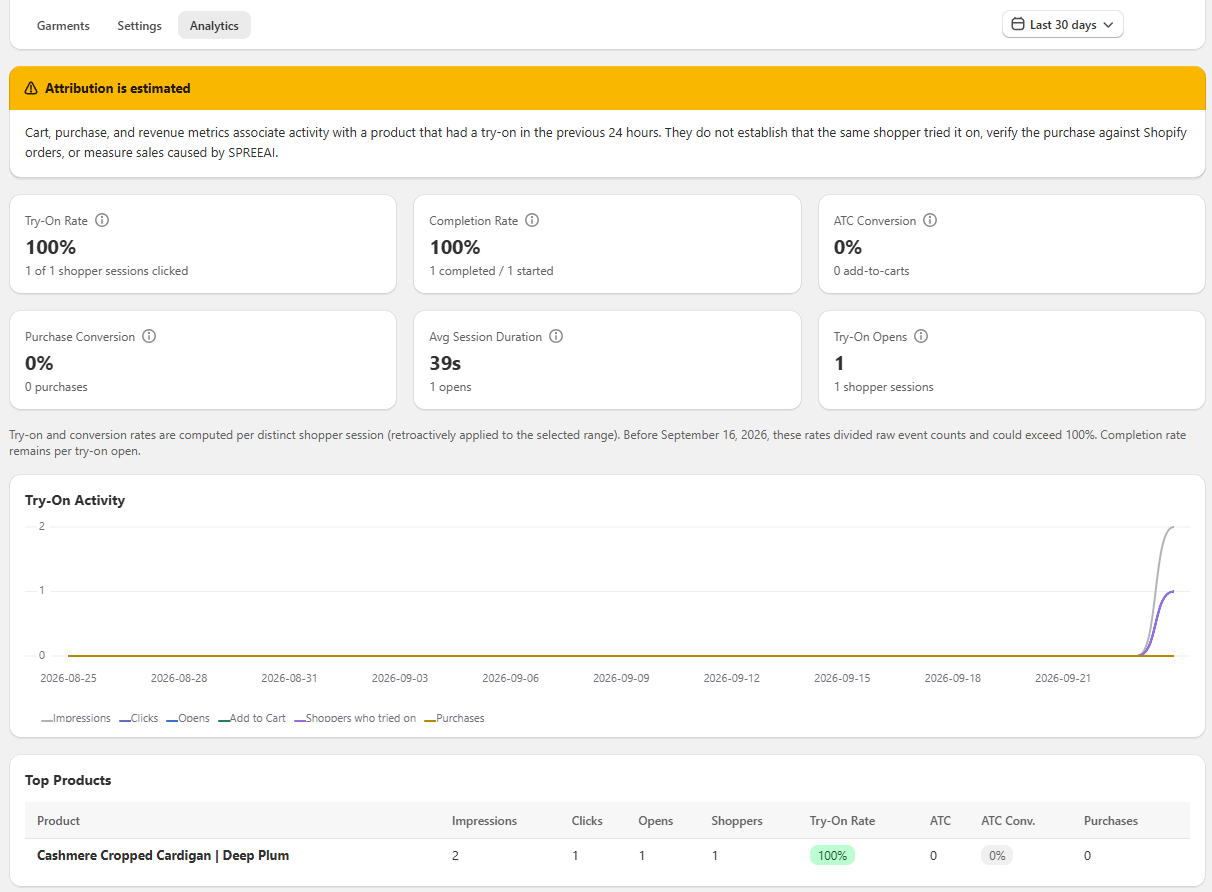
Task: Show info tooltip for Try-On Opens
Action: 921,336
